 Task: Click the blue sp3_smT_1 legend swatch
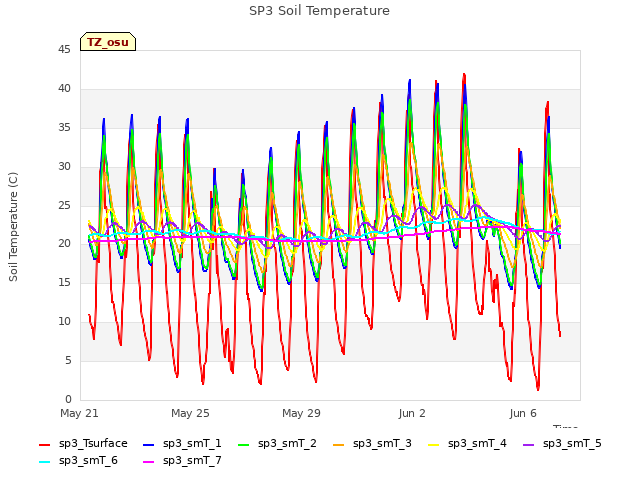tap(149, 444)
